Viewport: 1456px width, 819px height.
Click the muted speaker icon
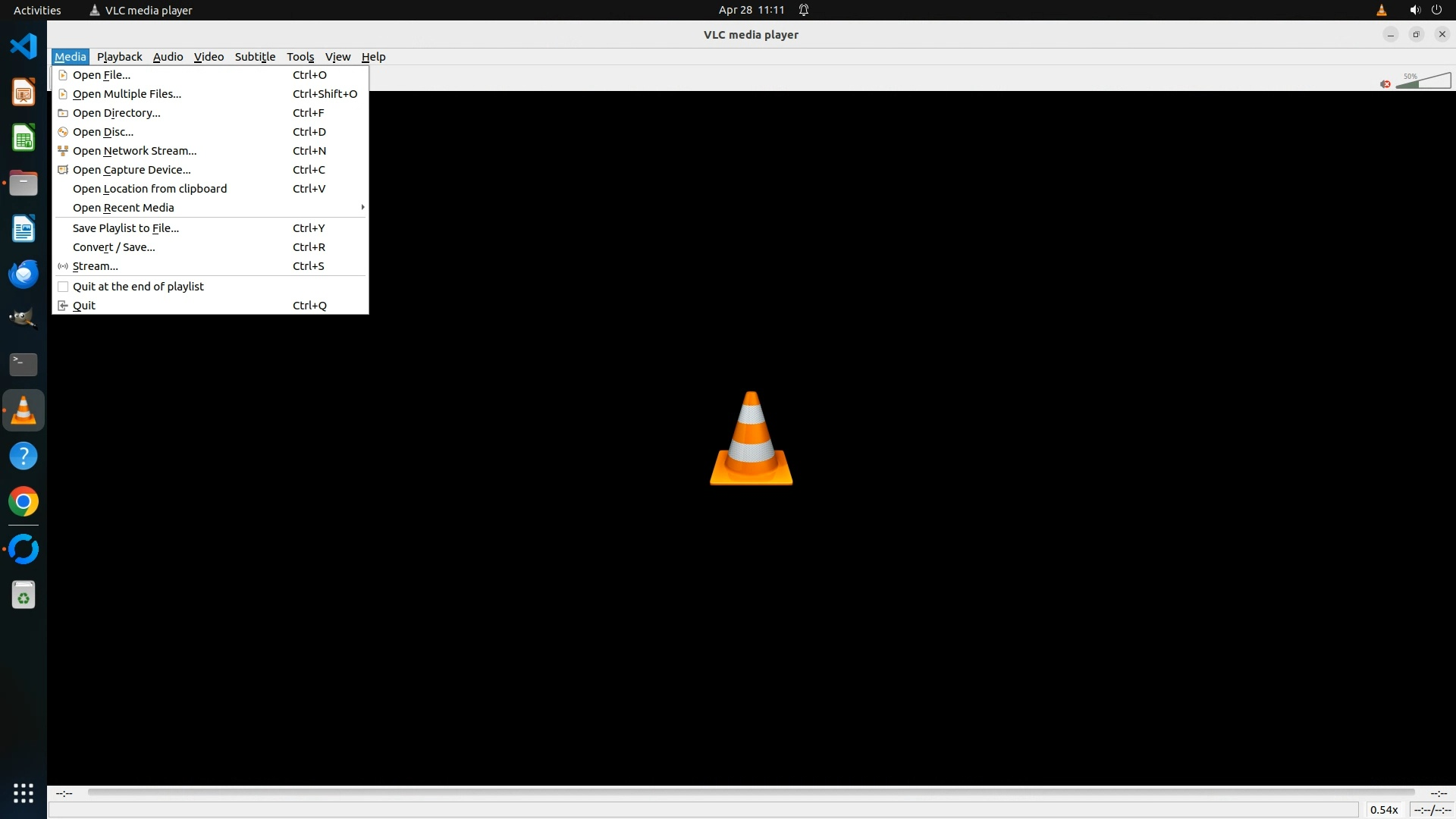click(x=1385, y=84)
